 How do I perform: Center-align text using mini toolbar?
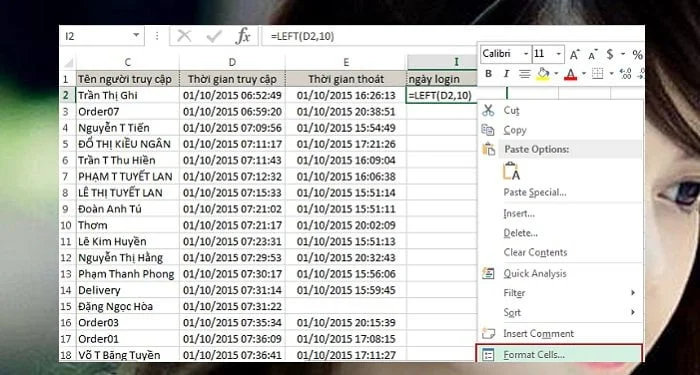click(x=525, y=74)
